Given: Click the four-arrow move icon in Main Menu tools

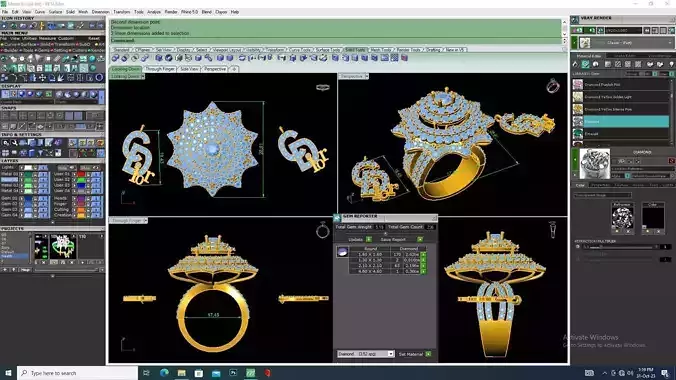Looking at the screenshot, I should coord(42,78).
